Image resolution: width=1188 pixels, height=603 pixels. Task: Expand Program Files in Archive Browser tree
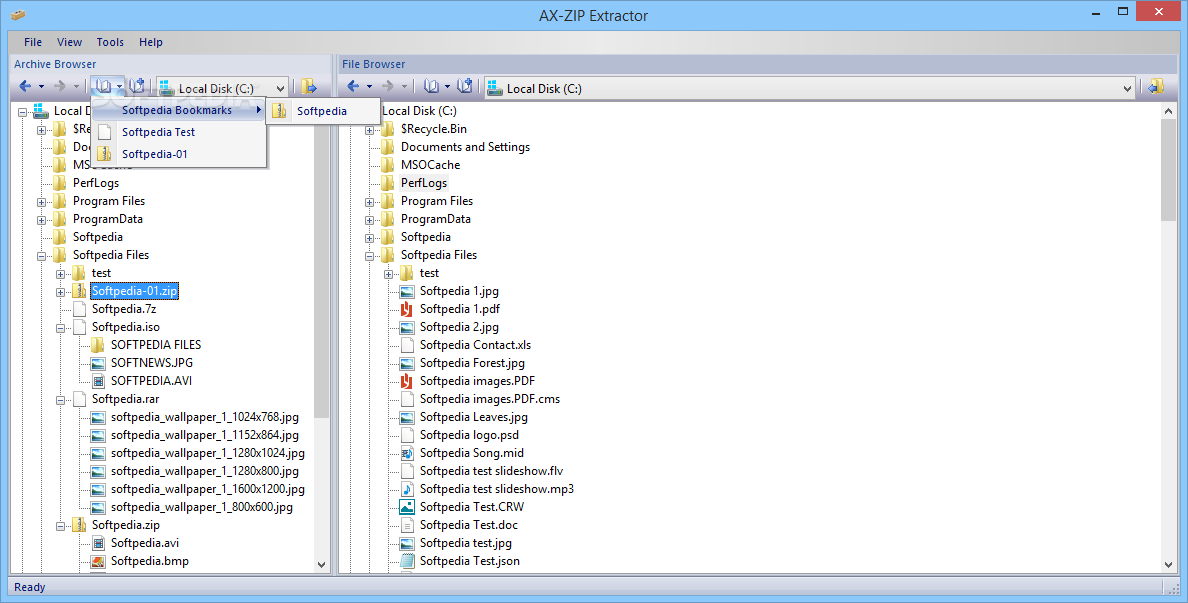click(42, 202)
